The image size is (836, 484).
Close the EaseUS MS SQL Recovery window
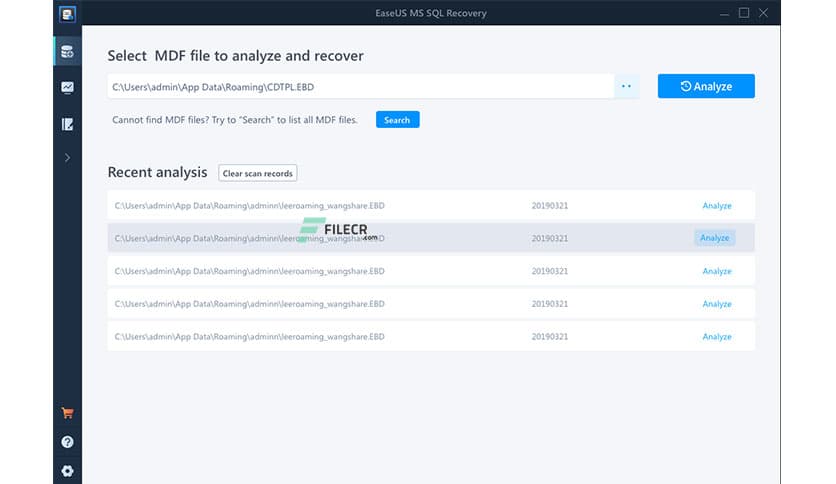tap(763, 13)
